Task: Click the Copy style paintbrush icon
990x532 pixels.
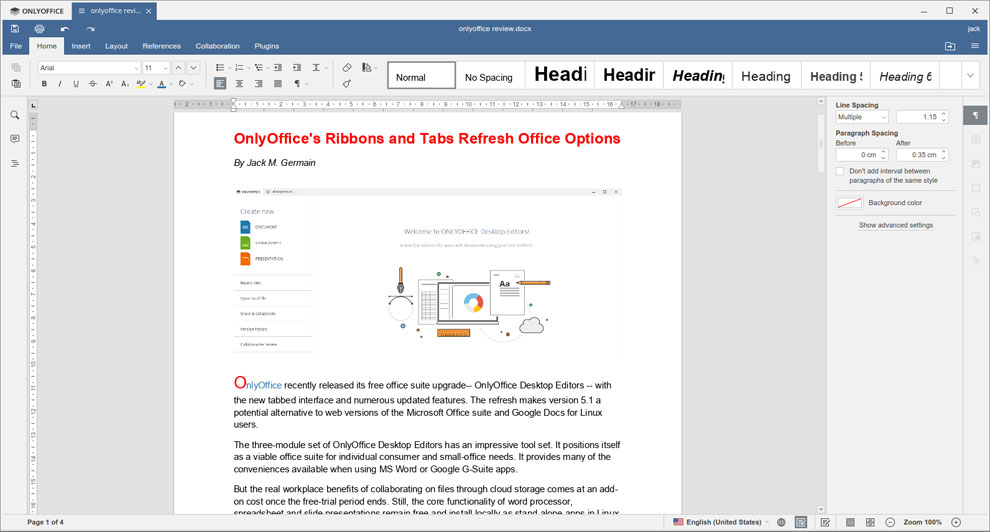Action: click(347, 83)
